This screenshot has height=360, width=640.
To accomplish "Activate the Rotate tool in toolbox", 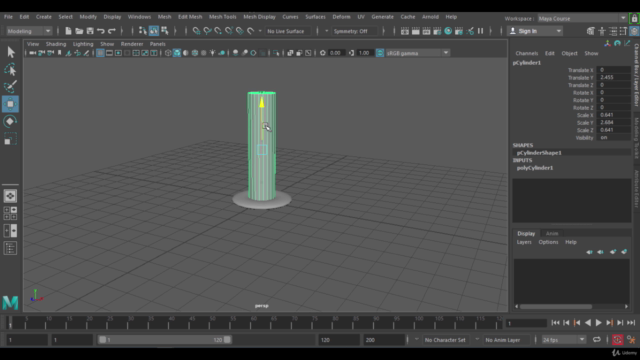I will 11,121.
